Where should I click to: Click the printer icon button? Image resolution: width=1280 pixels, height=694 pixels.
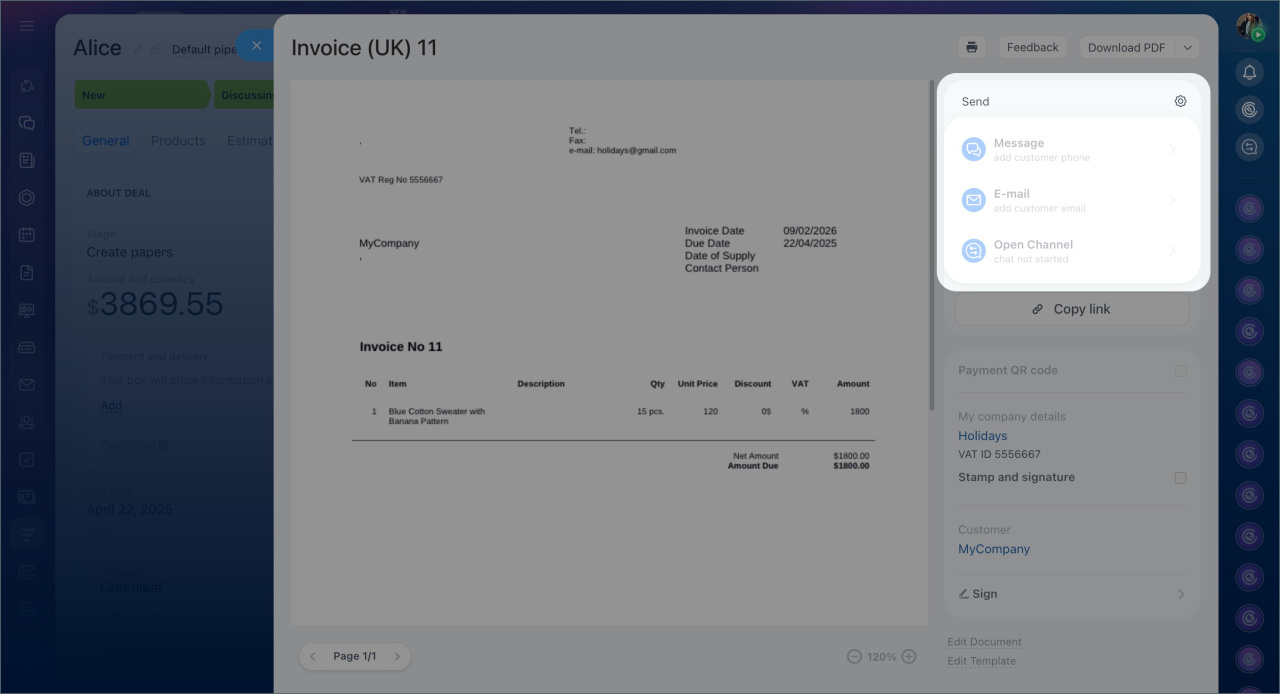pyautogui.click(x=970, y=47)
